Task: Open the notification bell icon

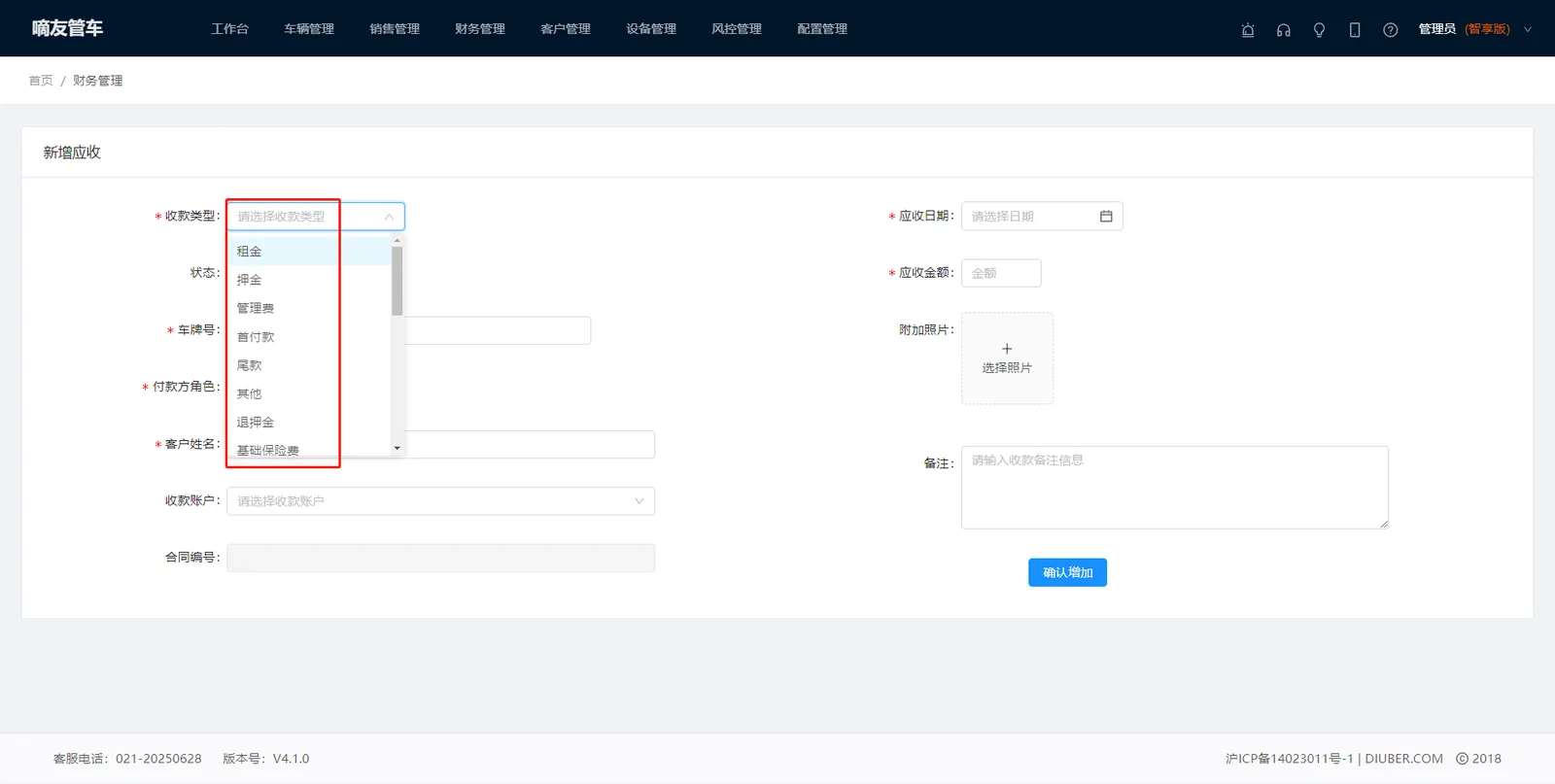Action: click(1248, 29)
